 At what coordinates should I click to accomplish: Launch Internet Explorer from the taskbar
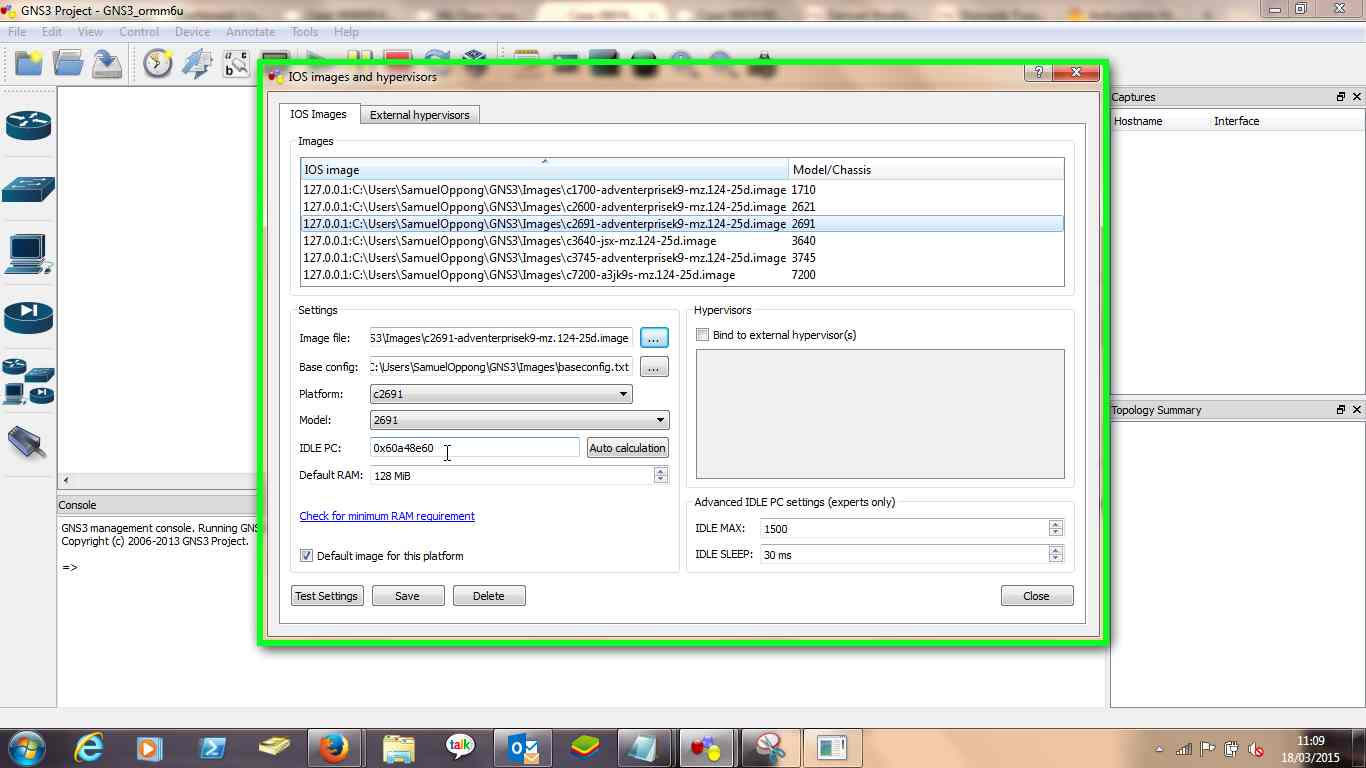coord(89,747)
